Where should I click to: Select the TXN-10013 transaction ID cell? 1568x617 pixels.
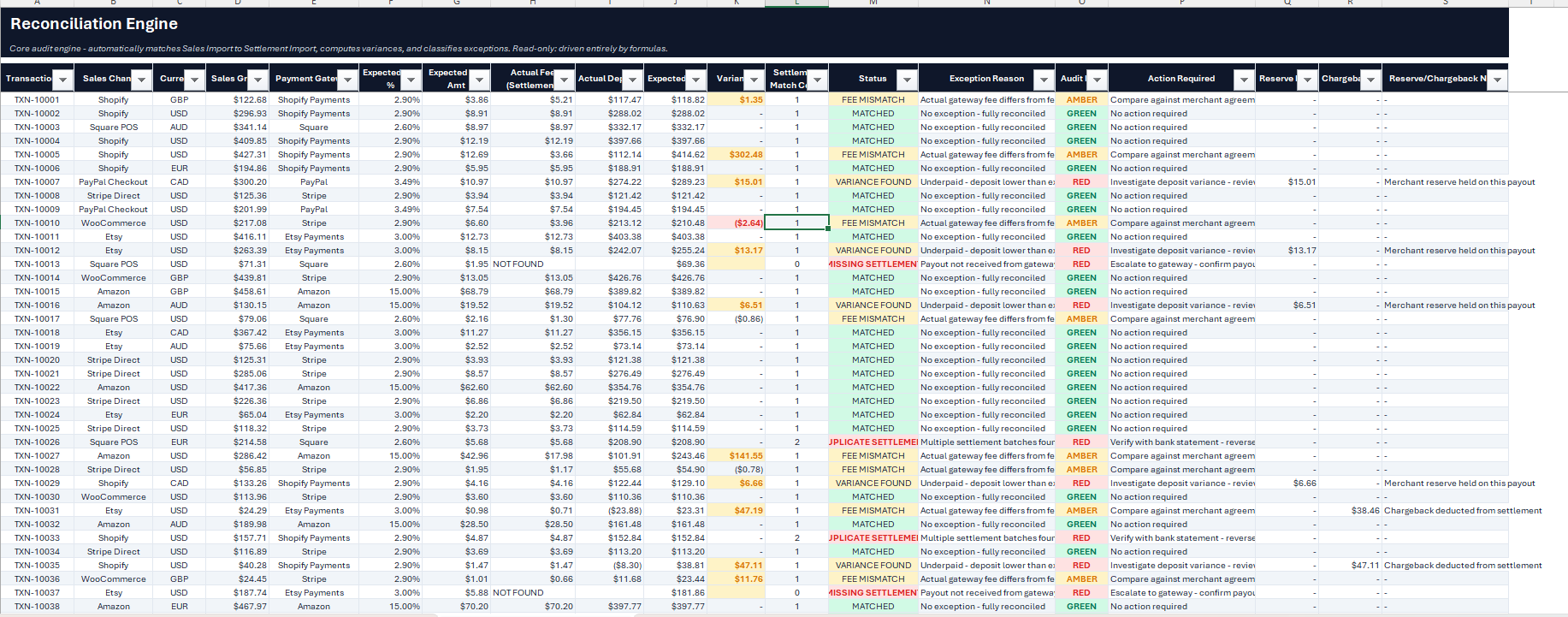pyautogui.click(x=37, y=264)
